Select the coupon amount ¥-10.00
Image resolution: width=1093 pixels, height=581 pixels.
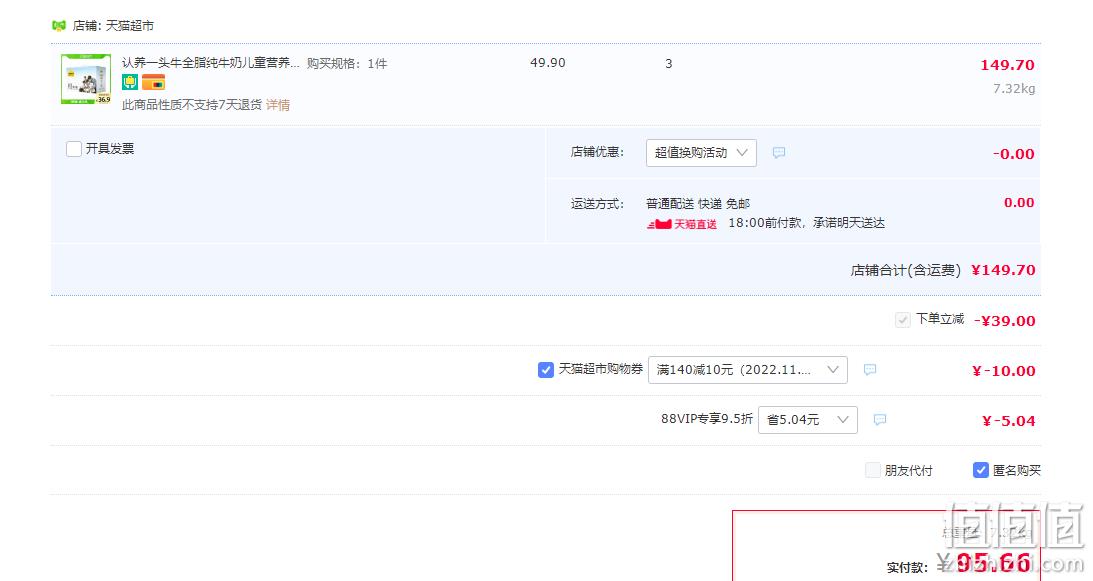(x=1004, y=371)
